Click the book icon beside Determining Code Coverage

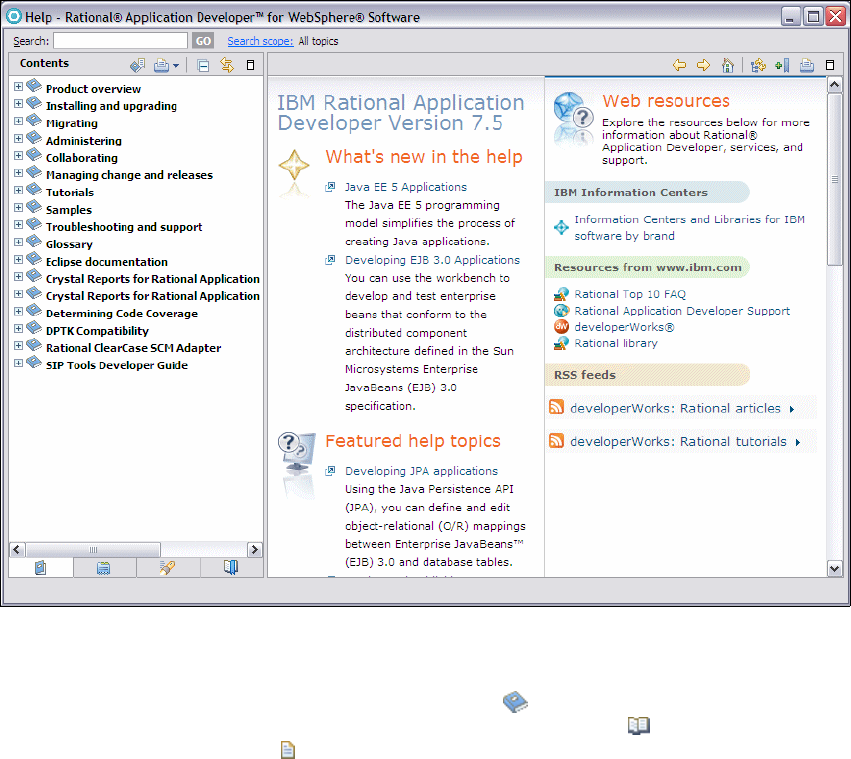point(34,310)
